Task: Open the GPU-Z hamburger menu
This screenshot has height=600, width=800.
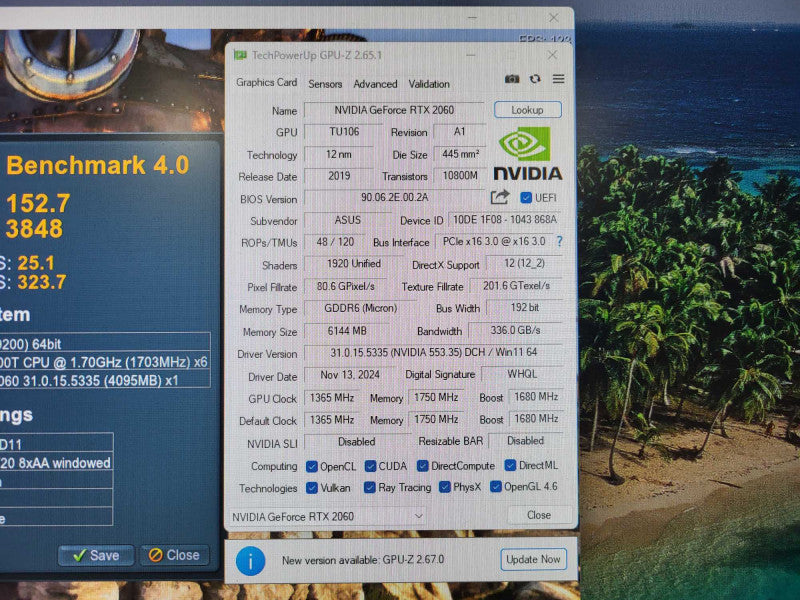Action: pos(559,79)
